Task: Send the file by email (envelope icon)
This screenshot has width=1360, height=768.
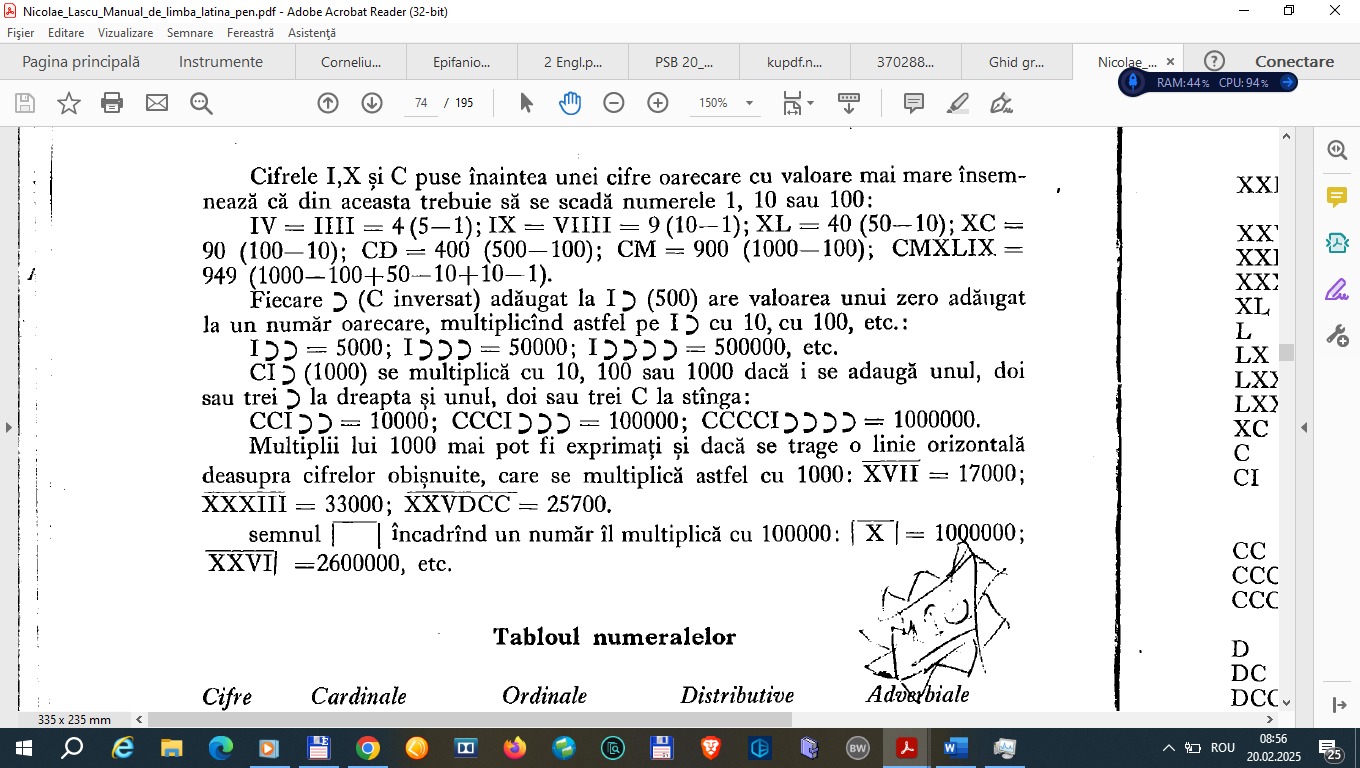Action: [156, 103]
